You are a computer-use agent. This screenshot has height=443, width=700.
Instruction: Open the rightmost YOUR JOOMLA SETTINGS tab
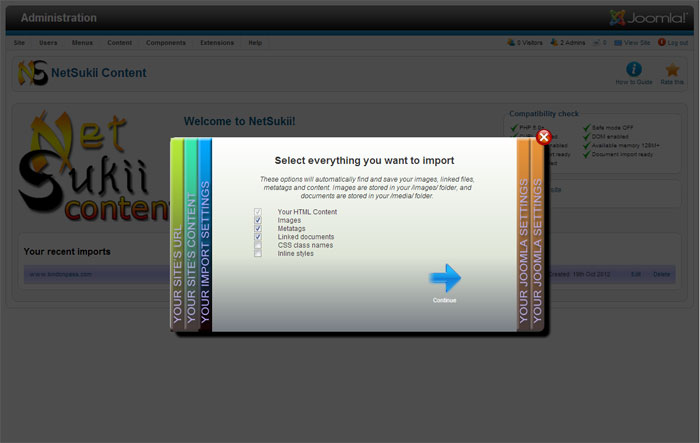[x=537, y=234]
